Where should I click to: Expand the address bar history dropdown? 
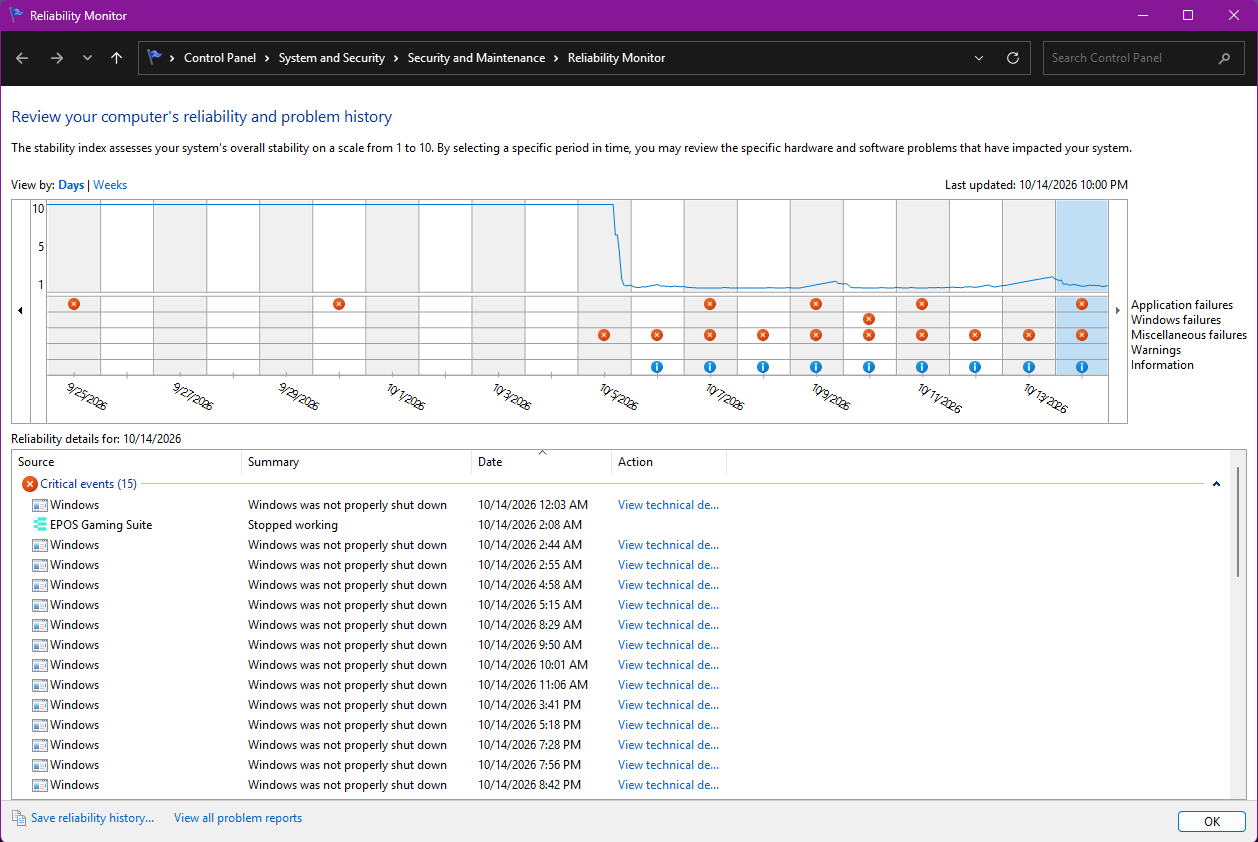(x=979, y=58)
